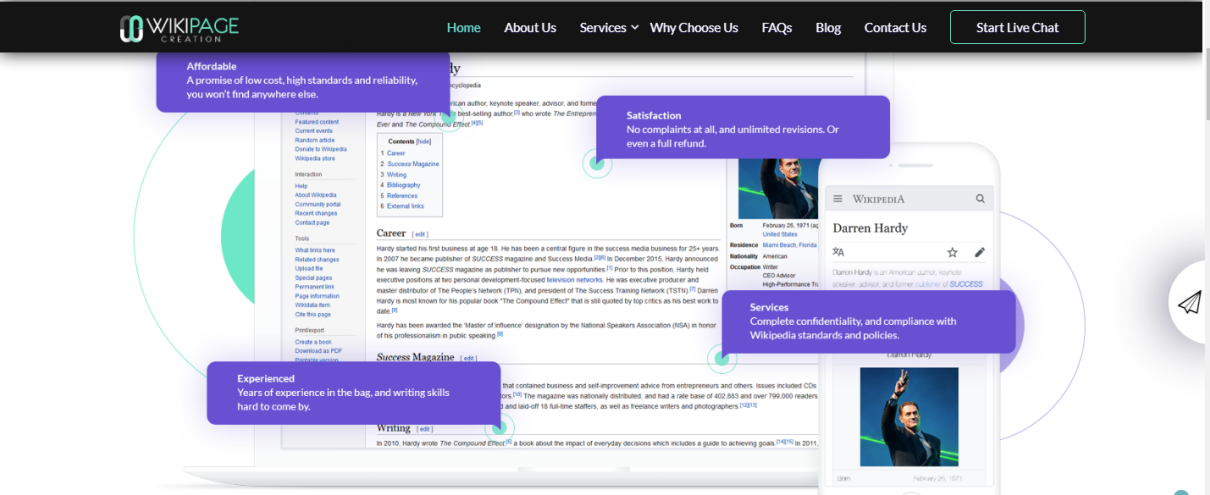Viewport: 1210px width, 495px height.
Task: Go to the Home menu item
Action: 464,28
